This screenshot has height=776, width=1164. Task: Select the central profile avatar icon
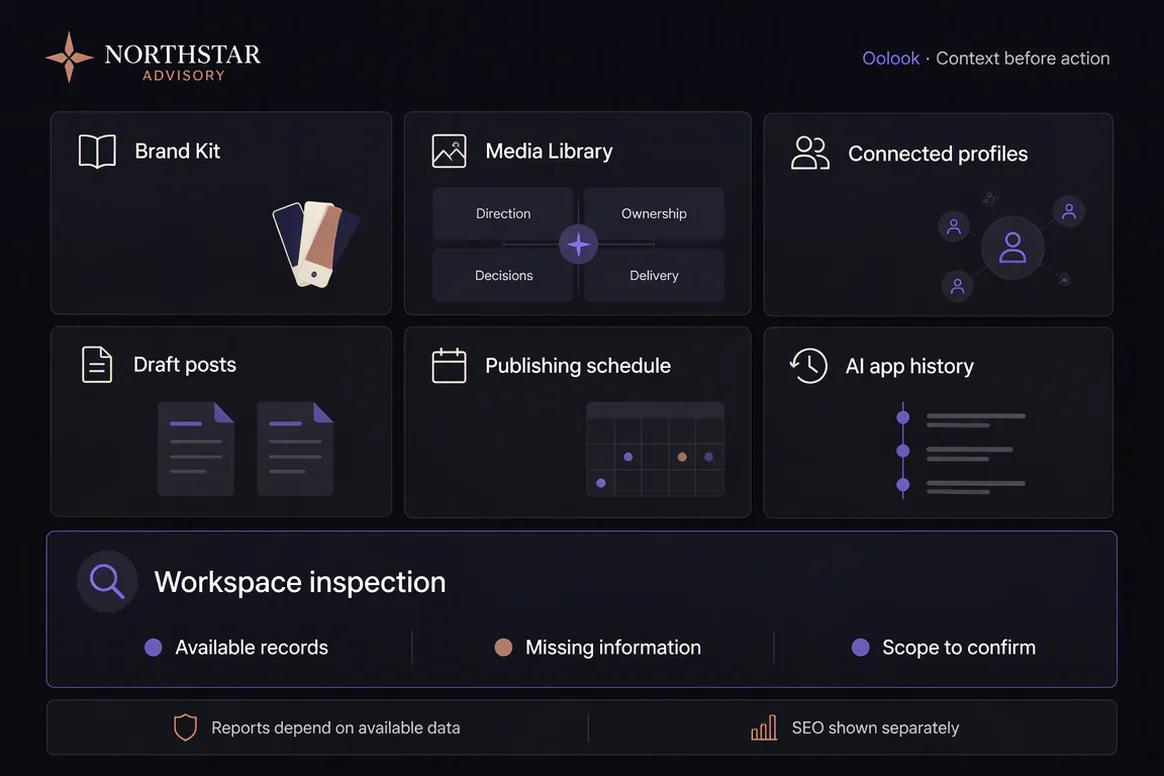[1013, 248]
